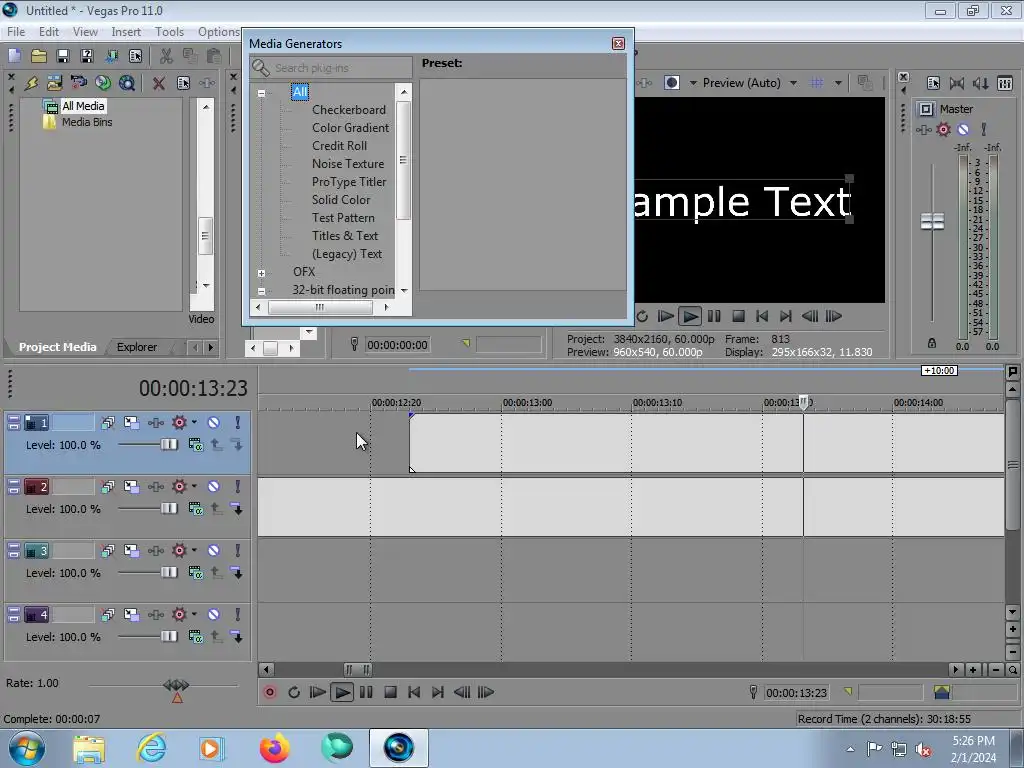
Task: Extract audio from CD icon
Action: point(103,83)
